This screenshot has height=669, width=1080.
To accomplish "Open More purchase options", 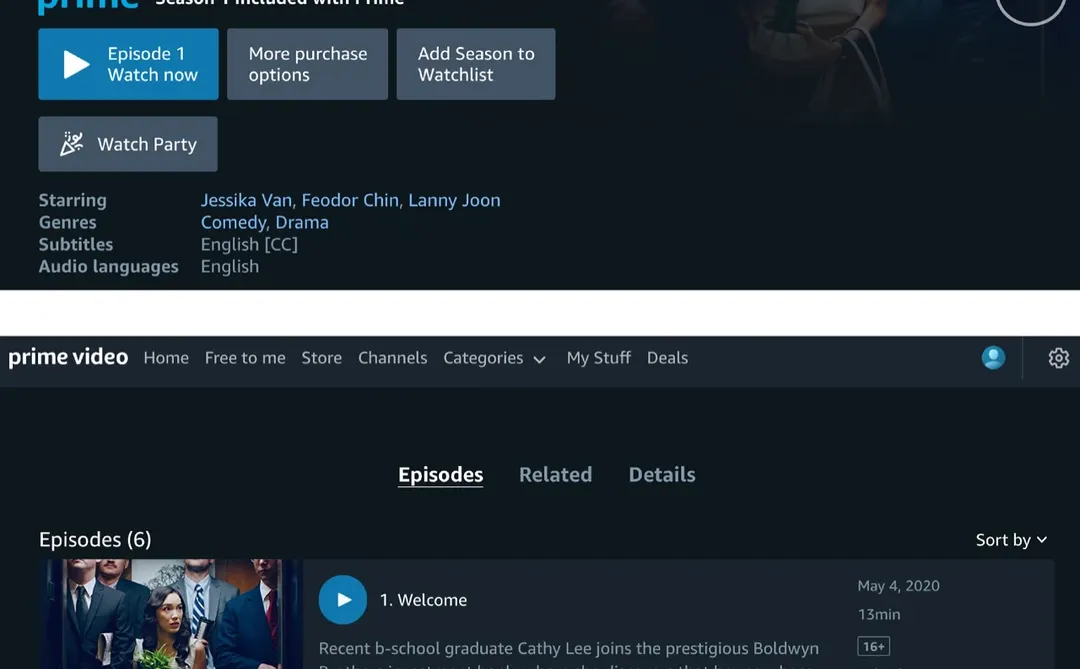I will pos(307,64).
